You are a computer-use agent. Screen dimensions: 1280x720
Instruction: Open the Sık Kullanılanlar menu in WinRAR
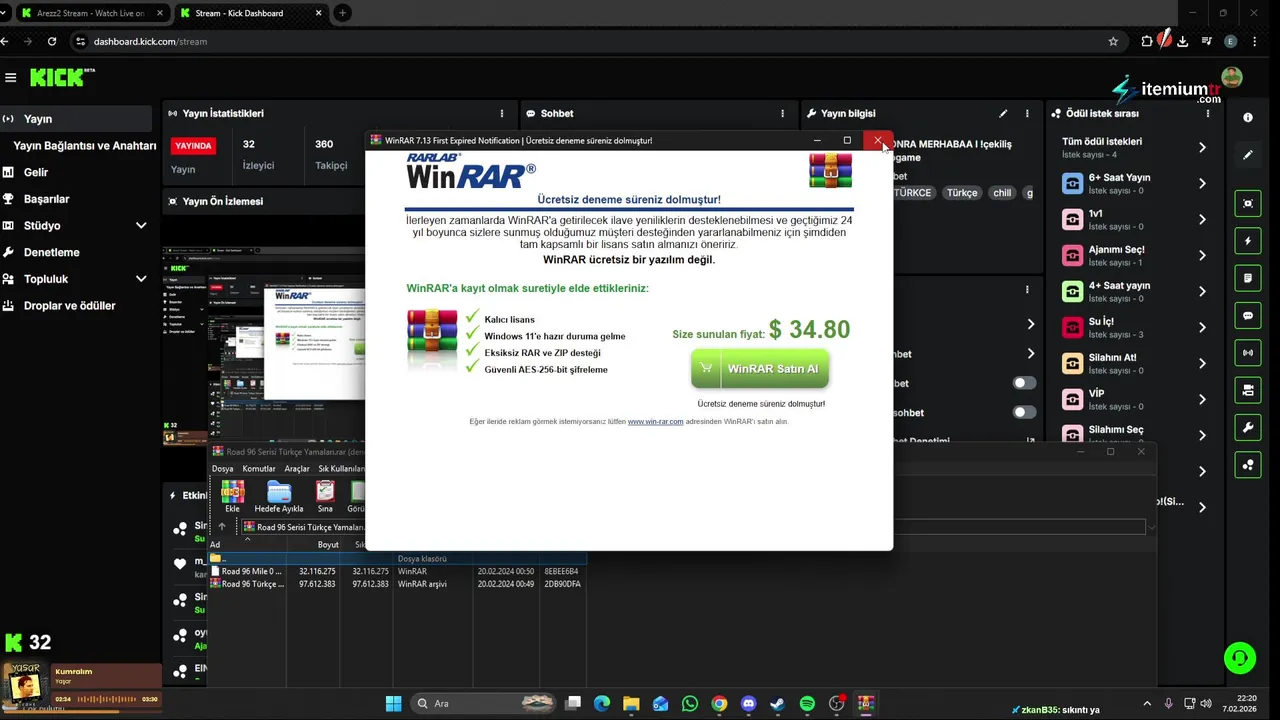tap(341, 468)
